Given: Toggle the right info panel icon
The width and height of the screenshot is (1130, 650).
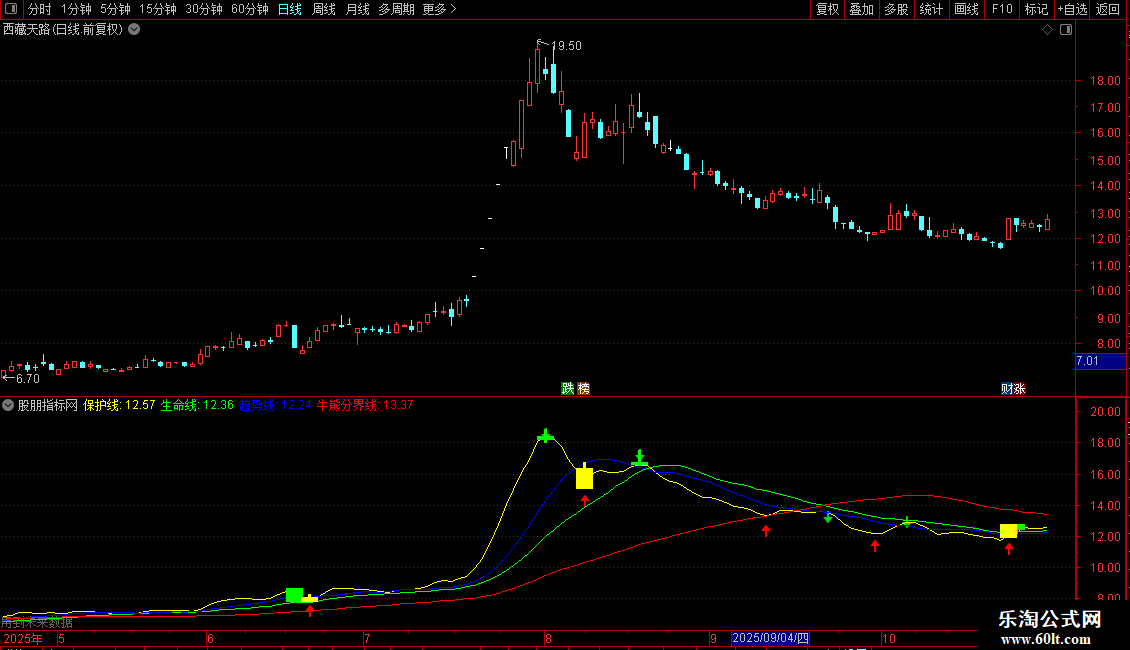Looking at the screenshot, I should pos(1067,30).
